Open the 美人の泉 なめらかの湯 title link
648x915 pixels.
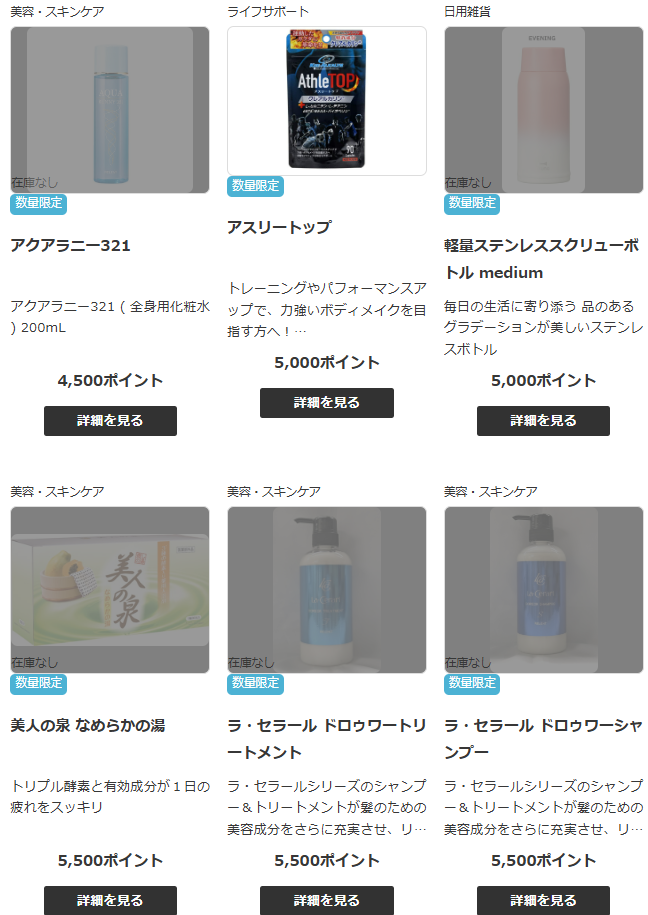(x=88, y=725)
